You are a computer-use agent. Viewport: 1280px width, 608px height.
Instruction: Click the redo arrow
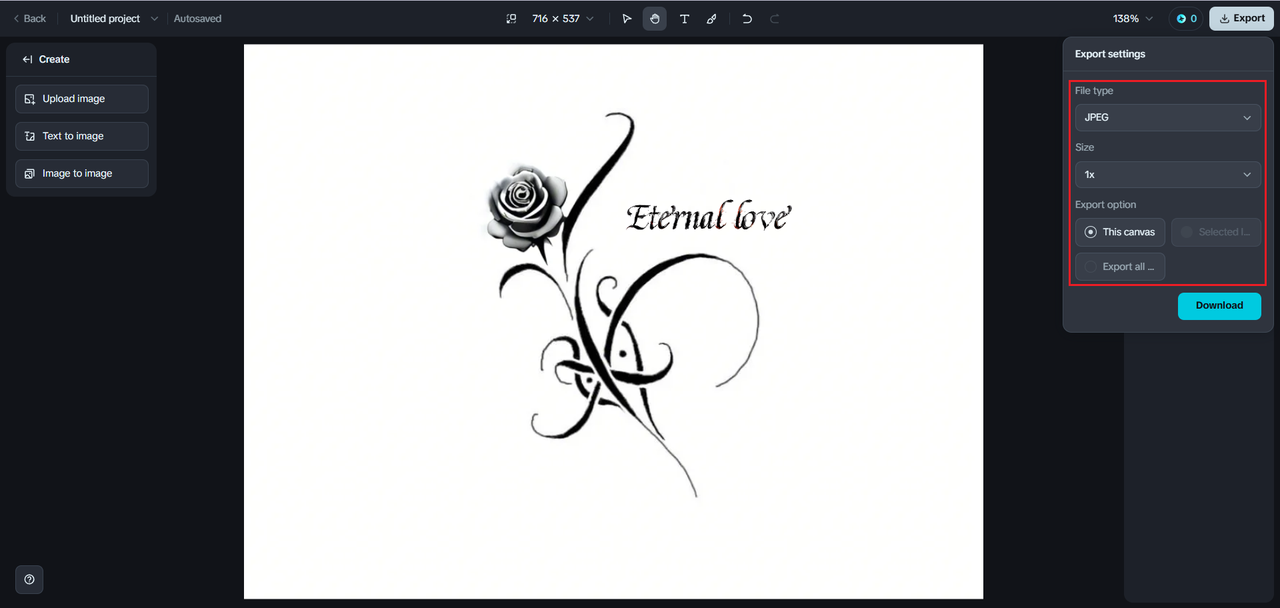click(x=774, y=19)
